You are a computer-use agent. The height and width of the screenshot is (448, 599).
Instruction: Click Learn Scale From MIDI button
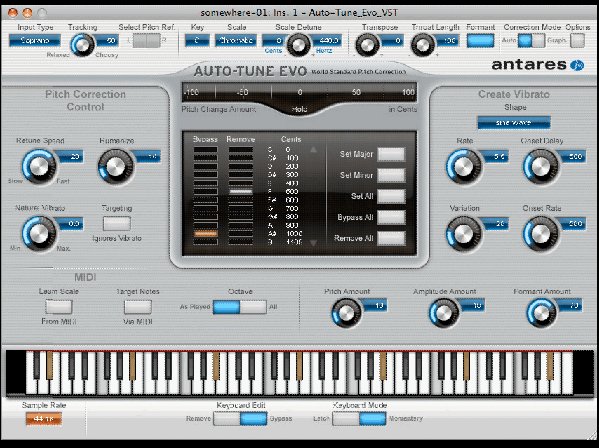click(59, 306)
